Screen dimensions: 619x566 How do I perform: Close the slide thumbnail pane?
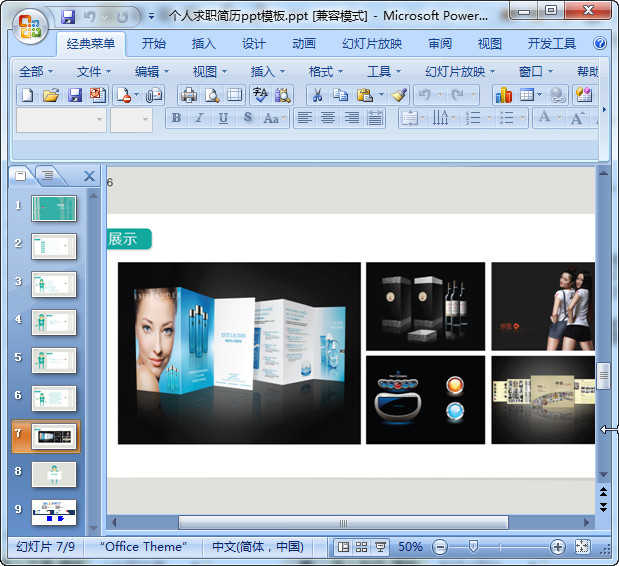(89, 176)
